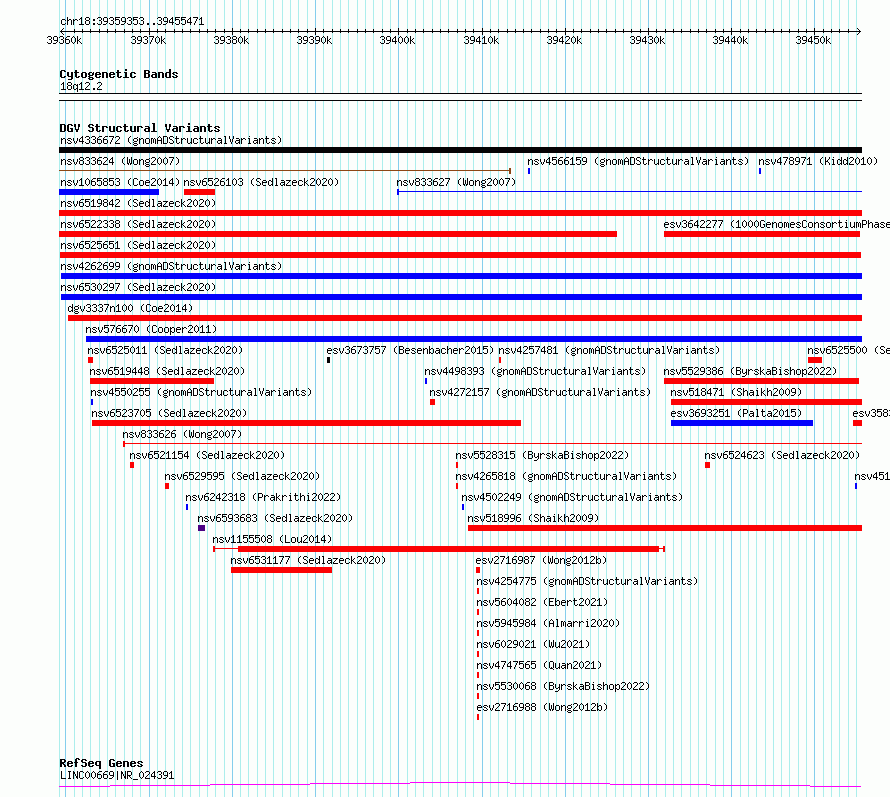This screenshot has height=797, width=890.
Task: Select the black nsv4336672 variant bar
Action: (460, 150)
